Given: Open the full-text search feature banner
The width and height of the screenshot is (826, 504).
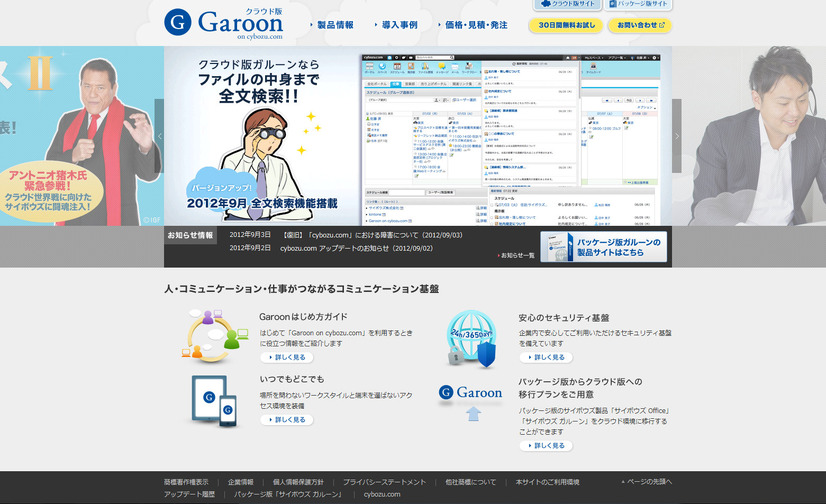Looking at the screenshot, I should pos(418,136).
